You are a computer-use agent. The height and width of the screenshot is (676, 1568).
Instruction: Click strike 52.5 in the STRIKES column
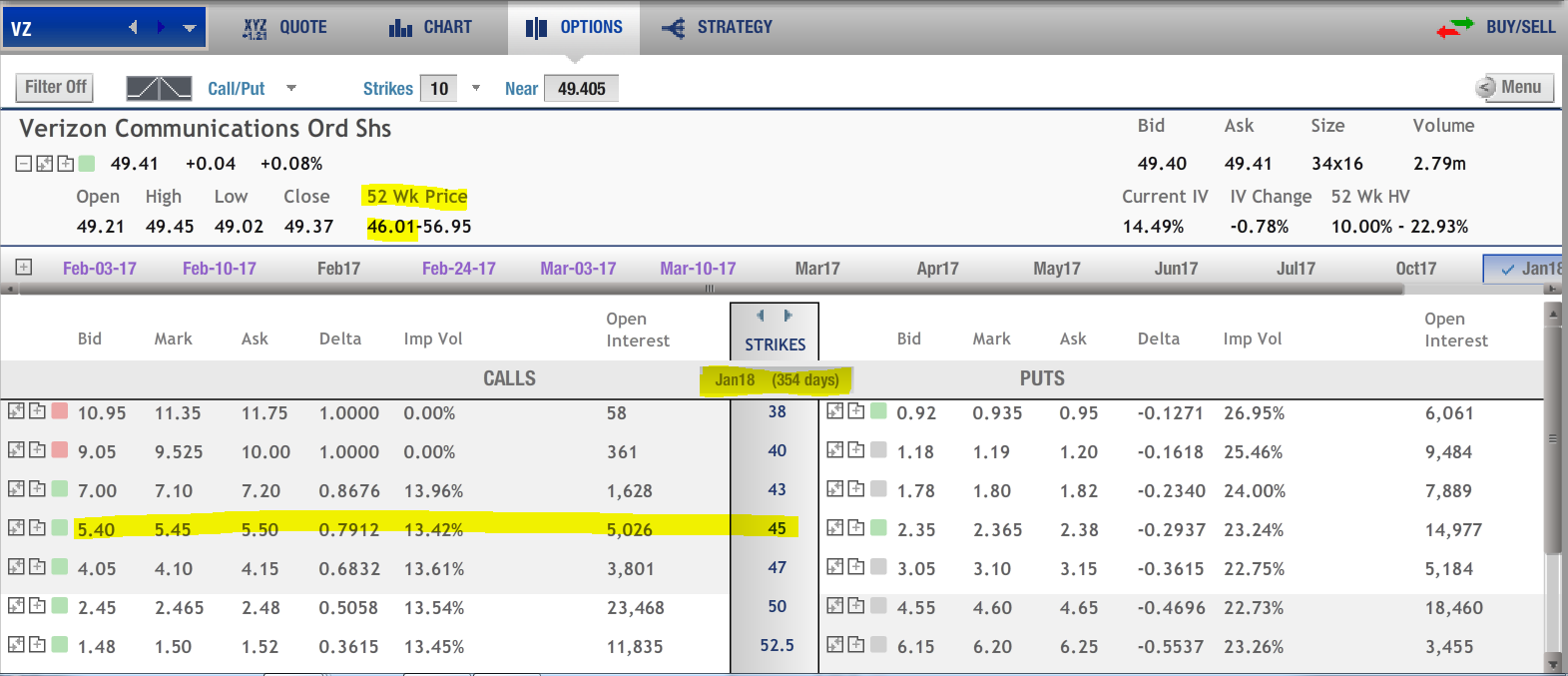point(778,645)
